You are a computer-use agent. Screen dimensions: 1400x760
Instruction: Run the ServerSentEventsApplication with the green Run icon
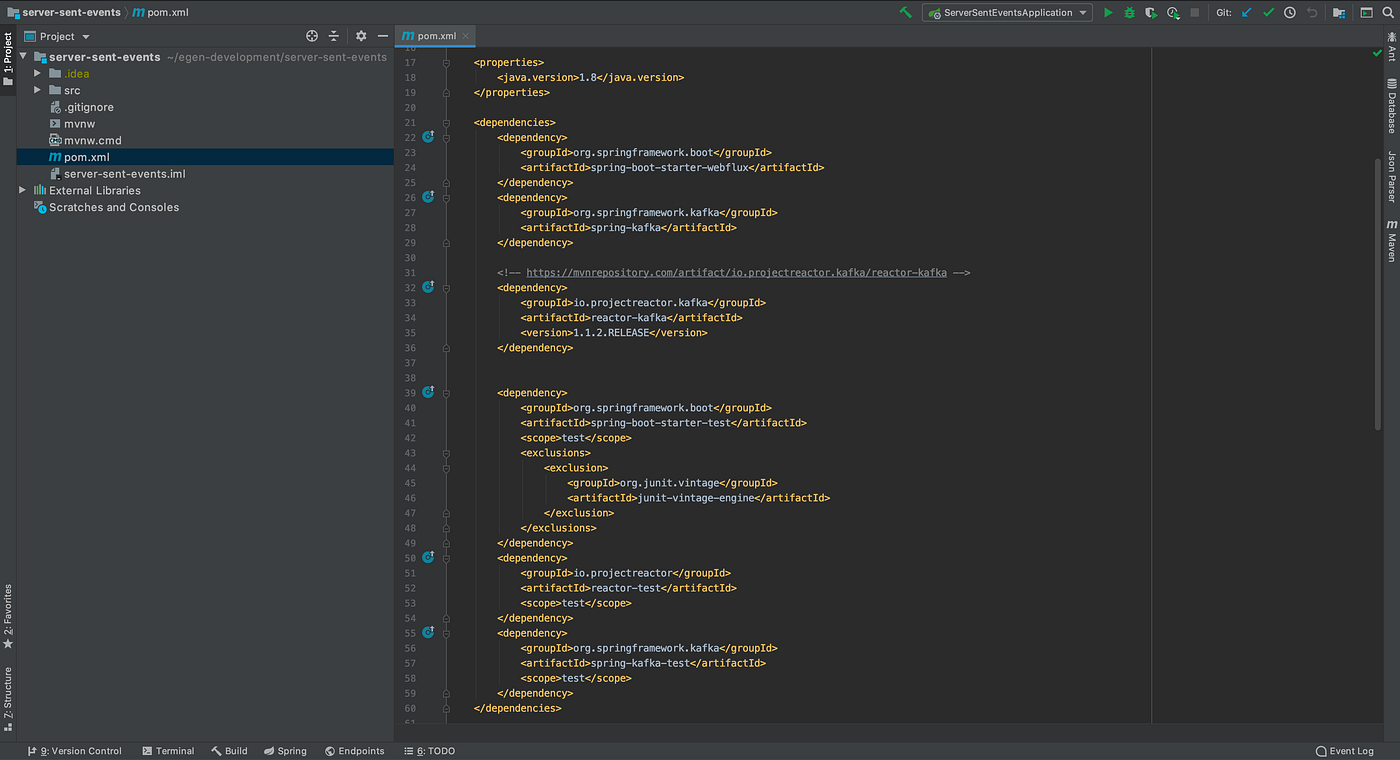pos(1108,12)
